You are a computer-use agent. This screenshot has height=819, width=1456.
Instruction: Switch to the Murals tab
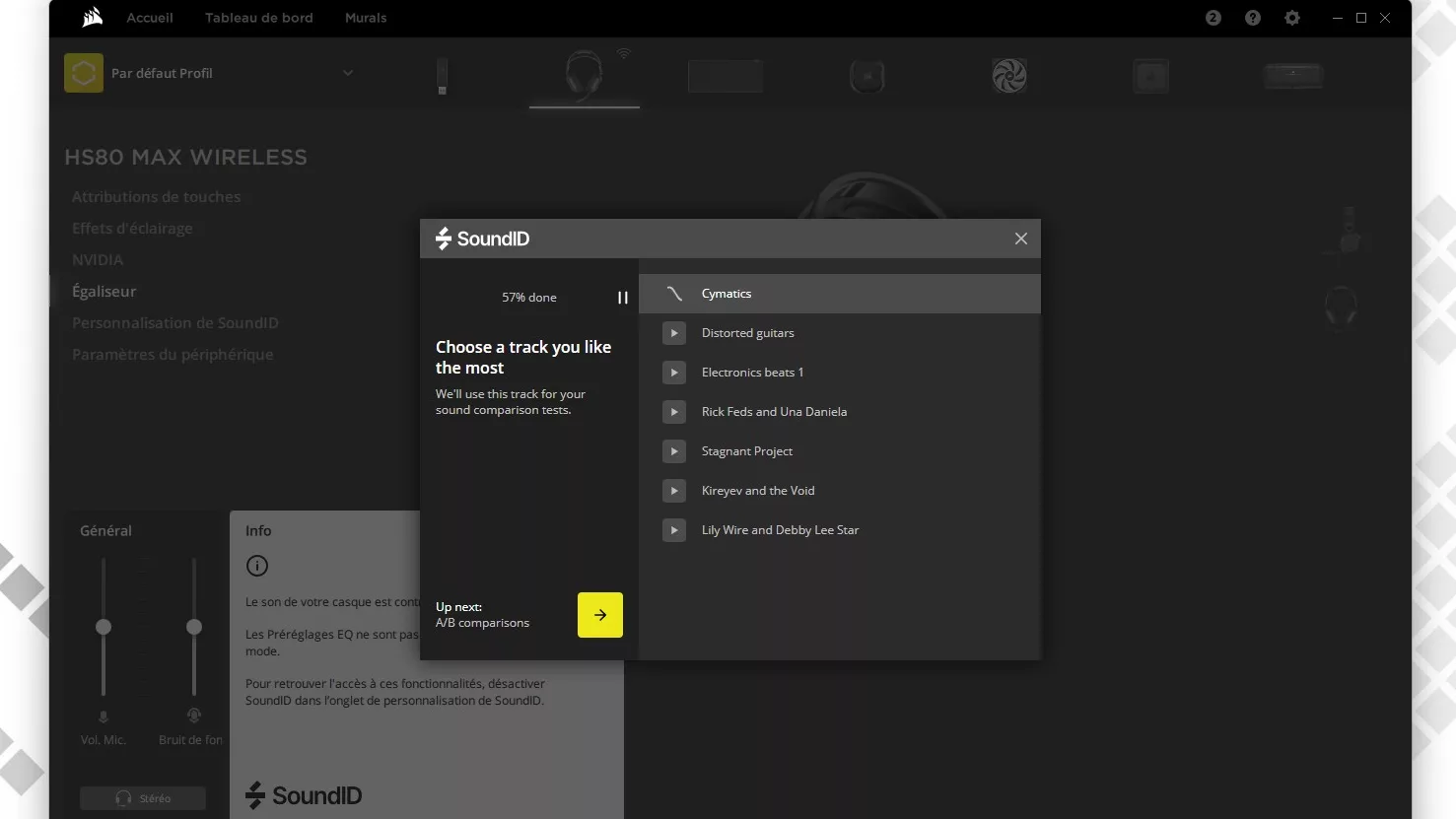point(366,18)
